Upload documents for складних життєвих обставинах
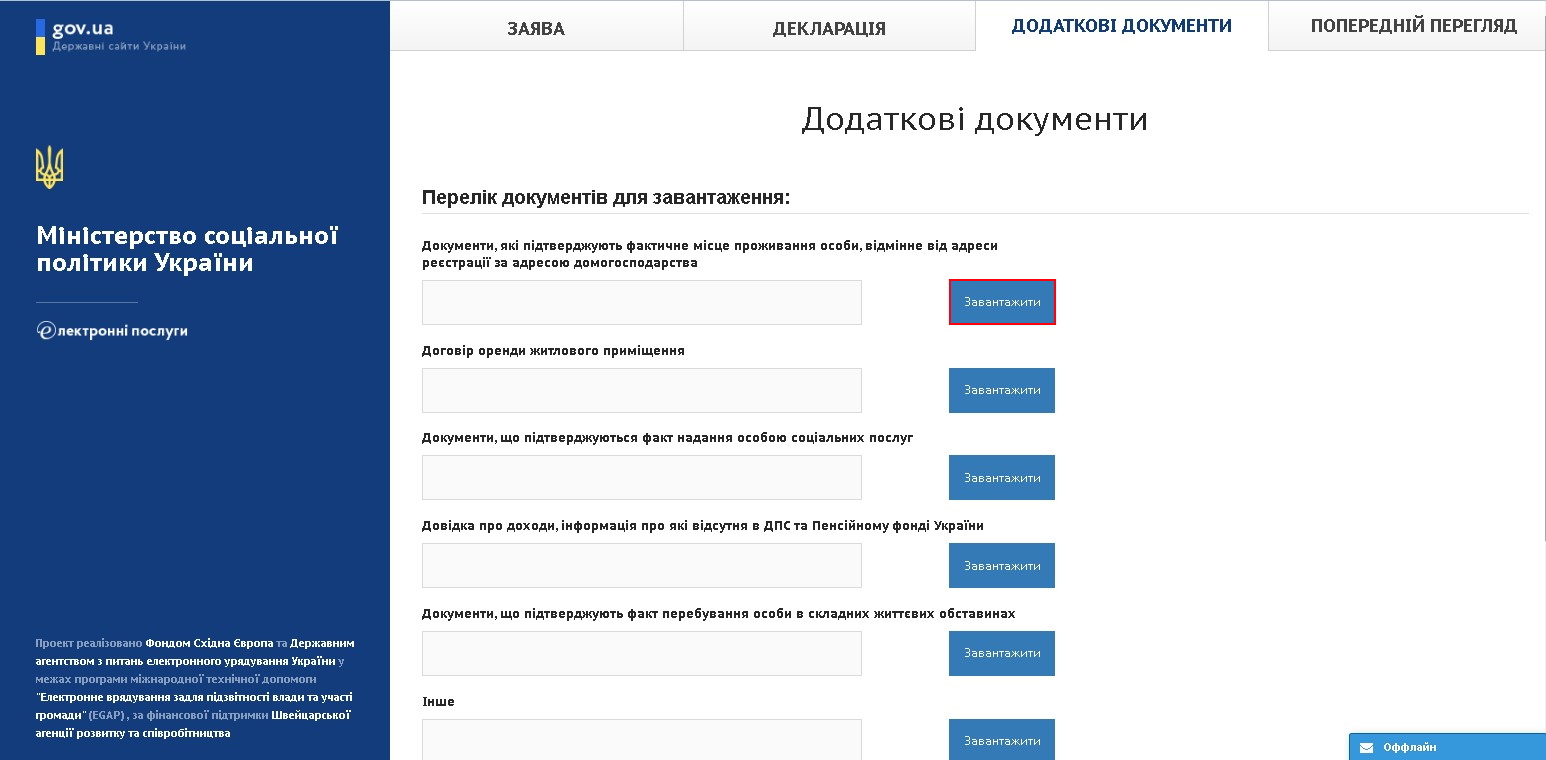 coord(1002,653)
